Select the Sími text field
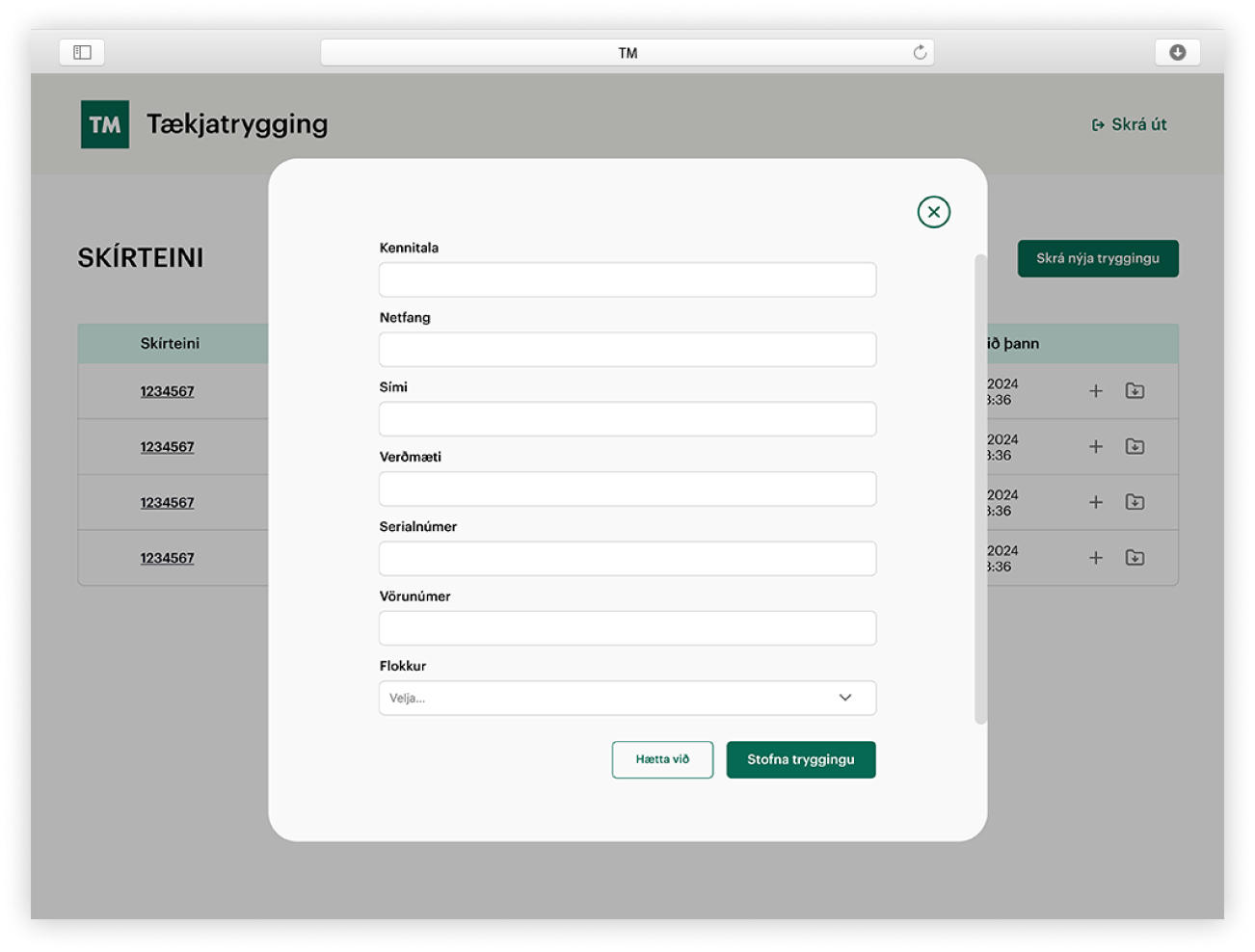Image resolution: width=1255 pixels, height=952 pixels. pos(627,419)
